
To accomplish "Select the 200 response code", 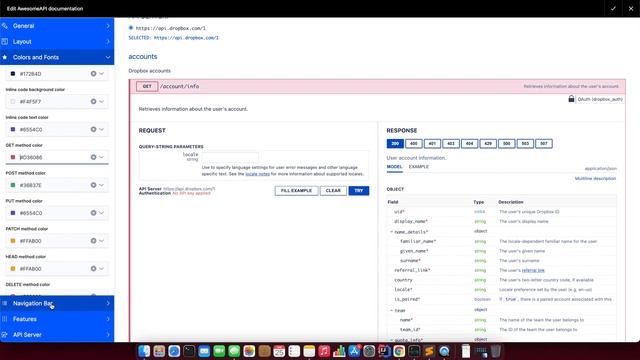I will pos(395,144).
